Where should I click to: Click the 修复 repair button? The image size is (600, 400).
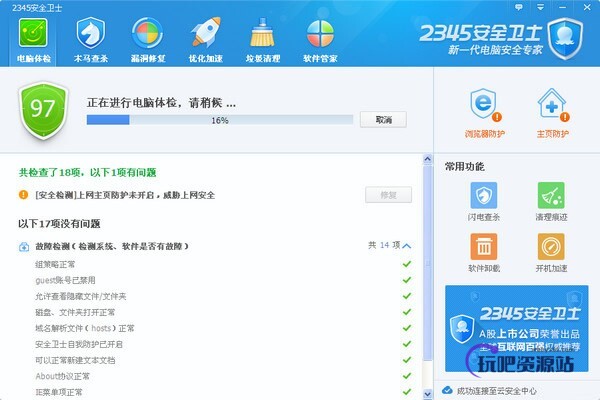388,195
